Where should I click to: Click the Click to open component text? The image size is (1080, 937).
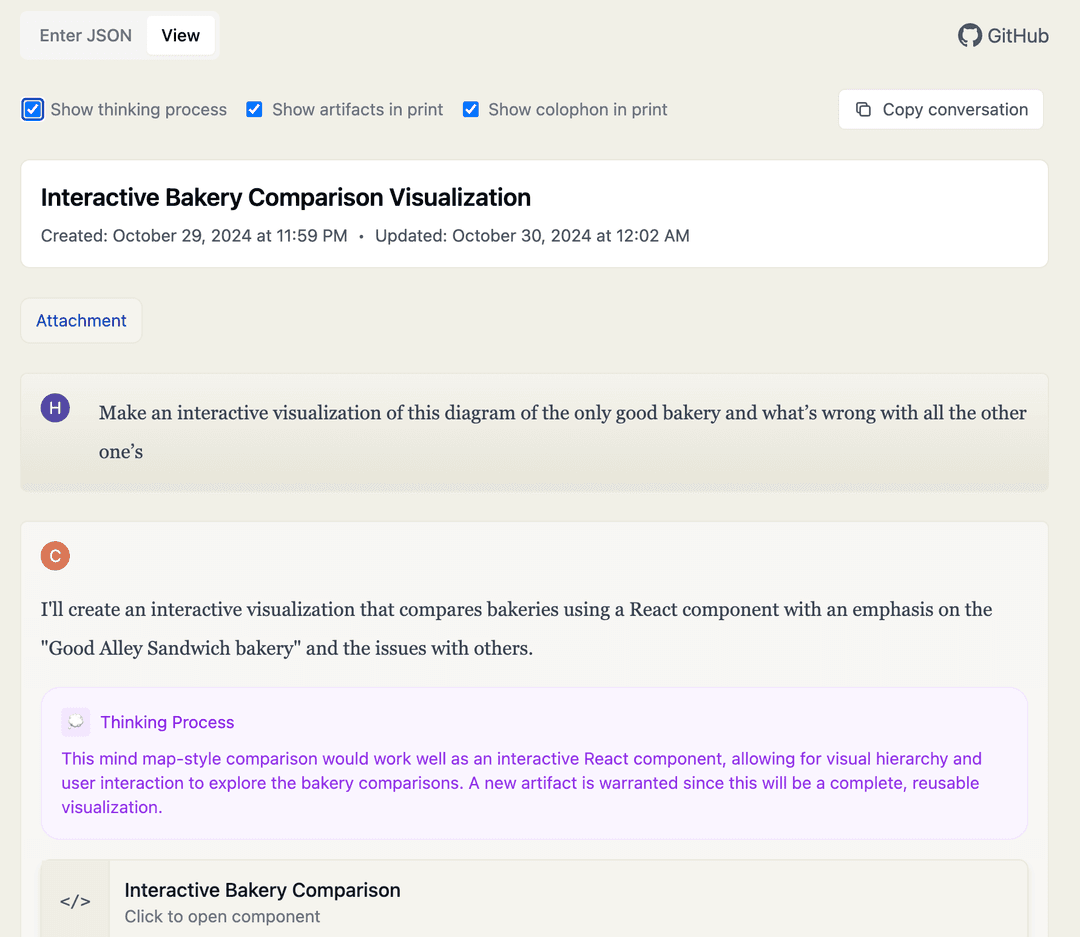click(222, 916)
